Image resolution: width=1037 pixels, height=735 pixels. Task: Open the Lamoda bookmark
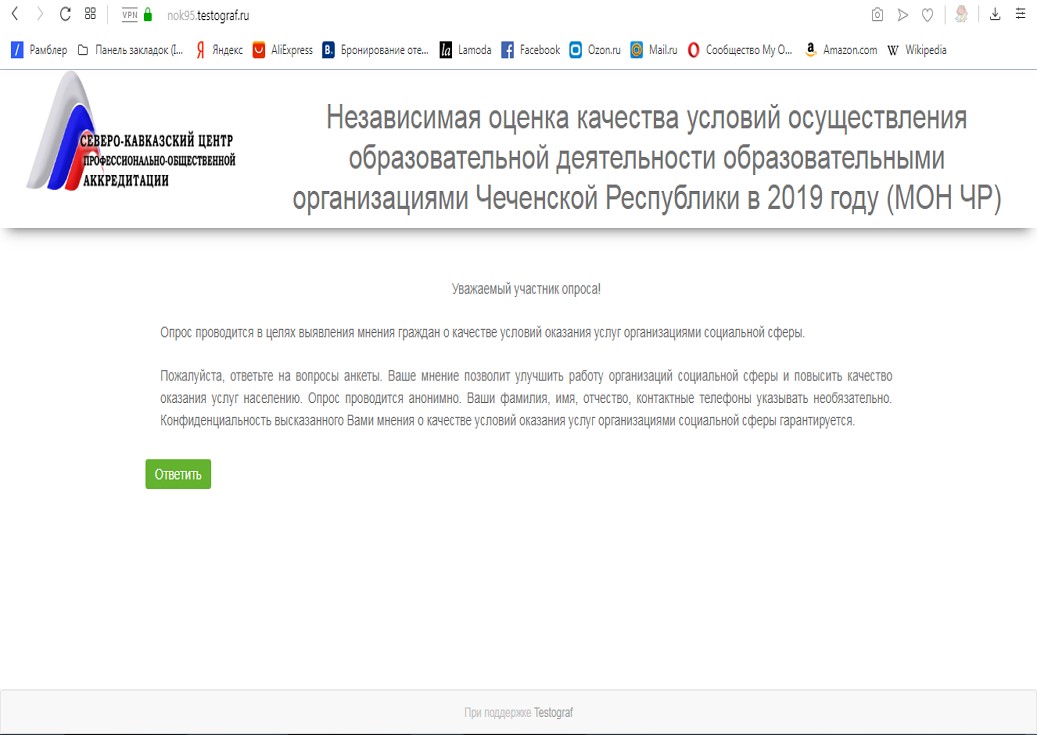coord(466,50)
